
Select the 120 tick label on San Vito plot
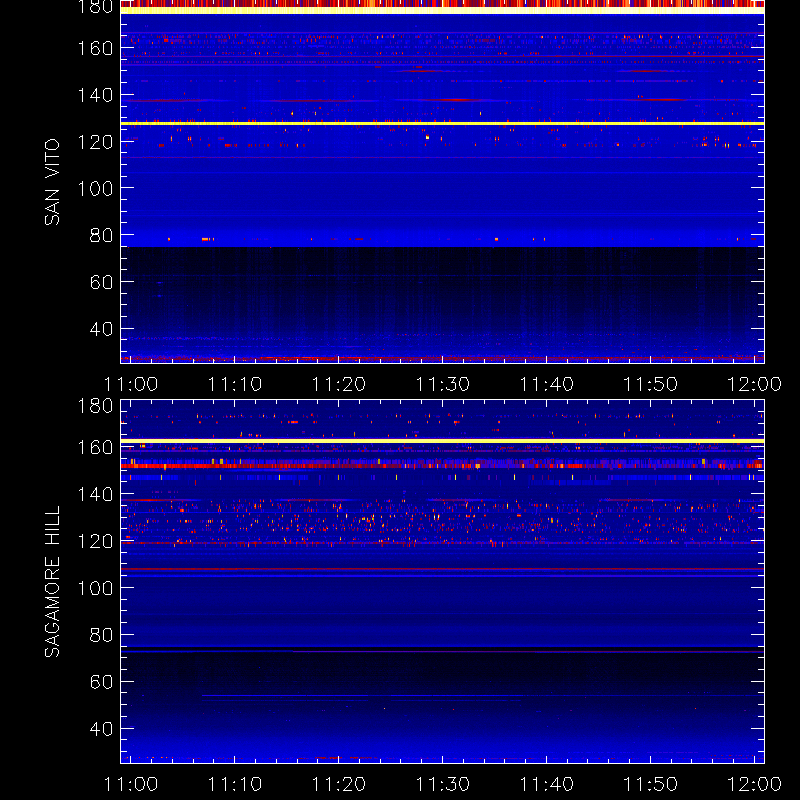click(x=95, y=142)
